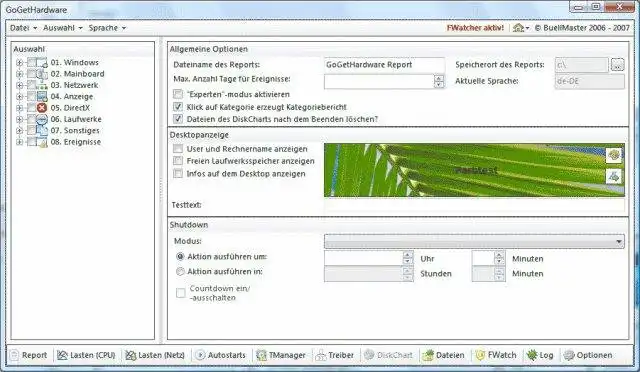Expand the 02. Mainboard tree node
The height and width of the screenshot is (372, 640).
click(x=19, y=74)
